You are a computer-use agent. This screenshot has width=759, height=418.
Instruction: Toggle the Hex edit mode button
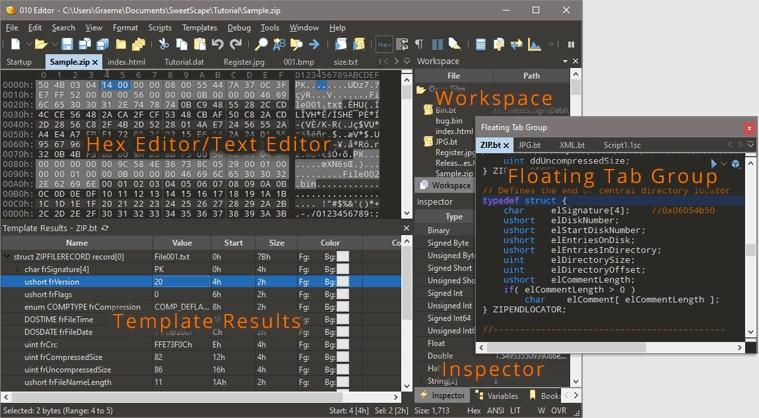[x=384, y=45]
